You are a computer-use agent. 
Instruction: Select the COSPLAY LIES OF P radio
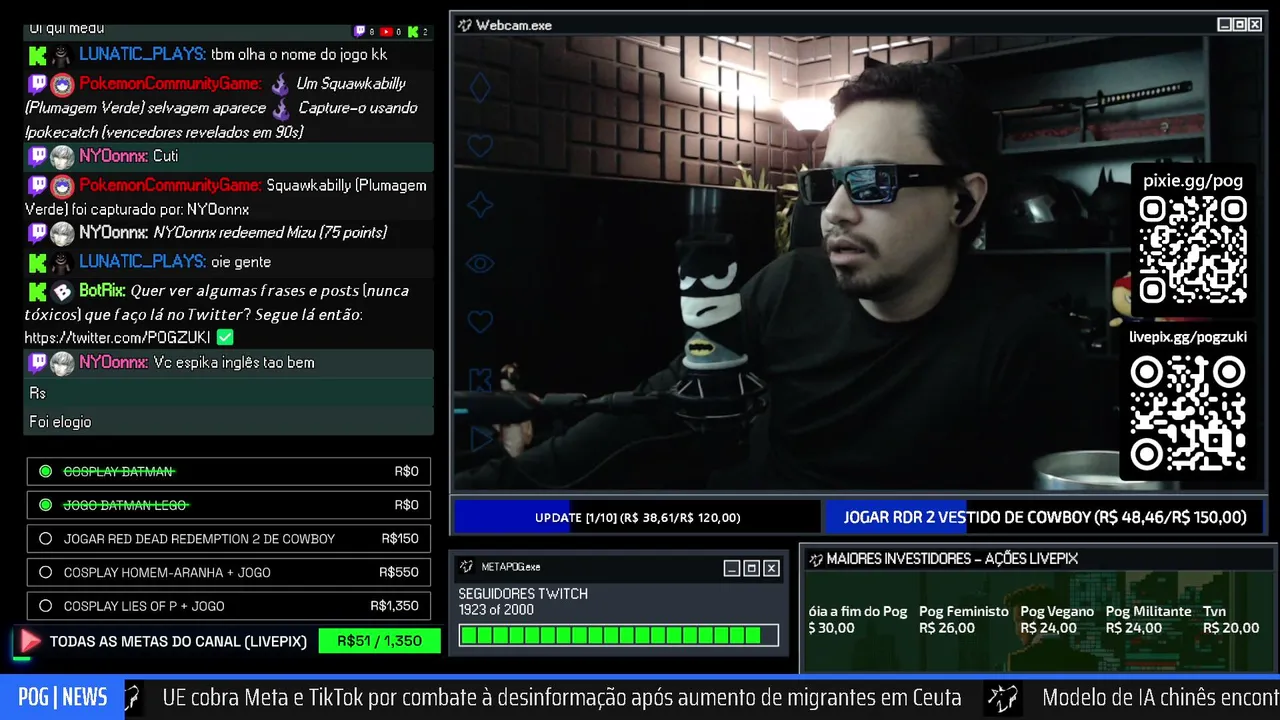pyautogui.click(x=45, y=606)
